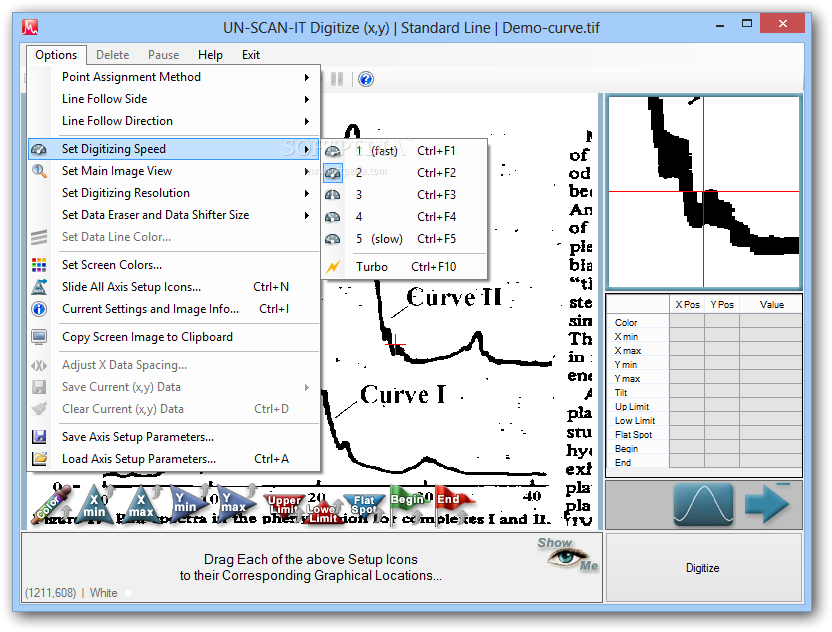Click the blue right arrow button
The image size is (832, 632).
pos(767,504)
